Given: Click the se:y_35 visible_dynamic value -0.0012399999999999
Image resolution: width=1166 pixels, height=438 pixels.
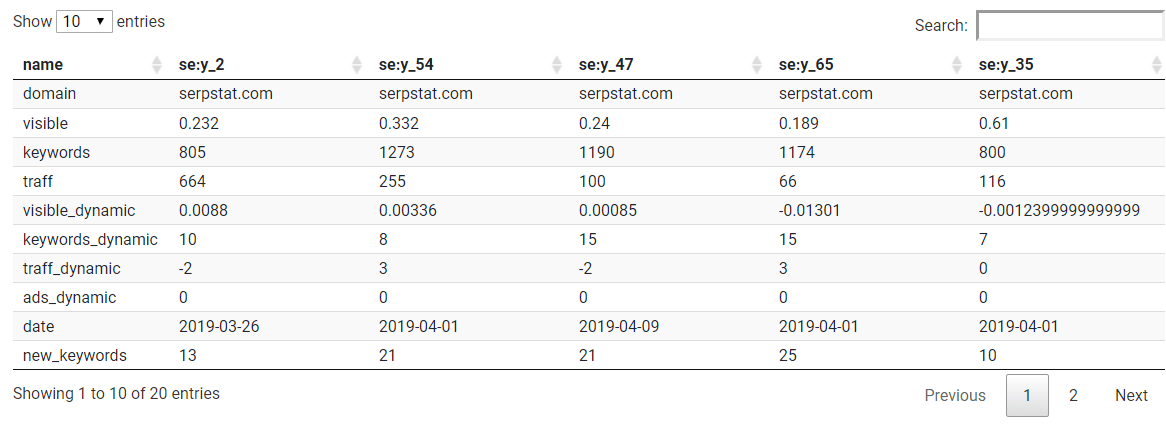Looking at the screenshot, I should click(1059, 210).
